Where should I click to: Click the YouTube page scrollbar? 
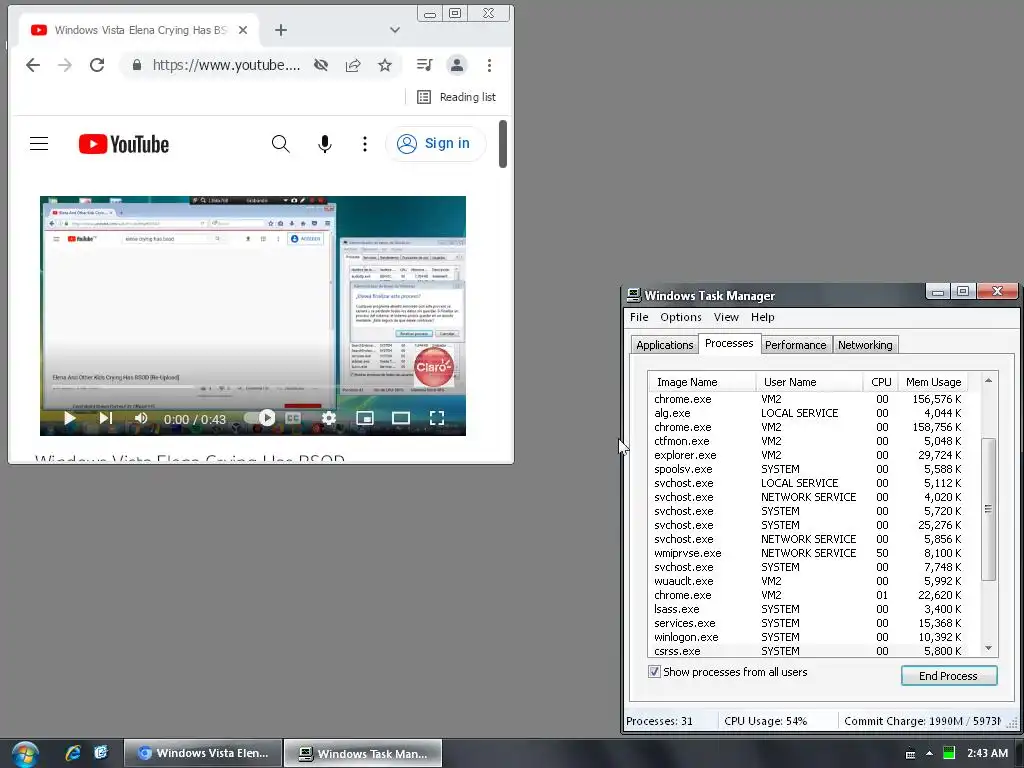coord(503,144)
